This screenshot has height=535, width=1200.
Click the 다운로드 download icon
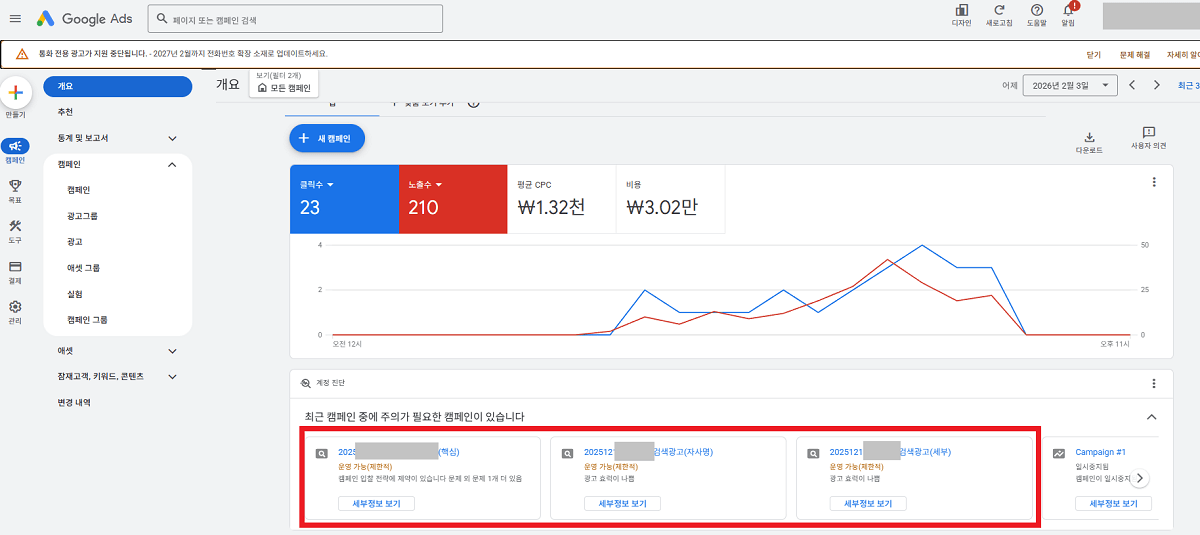pyautogui.click(x=1089, y=137)
